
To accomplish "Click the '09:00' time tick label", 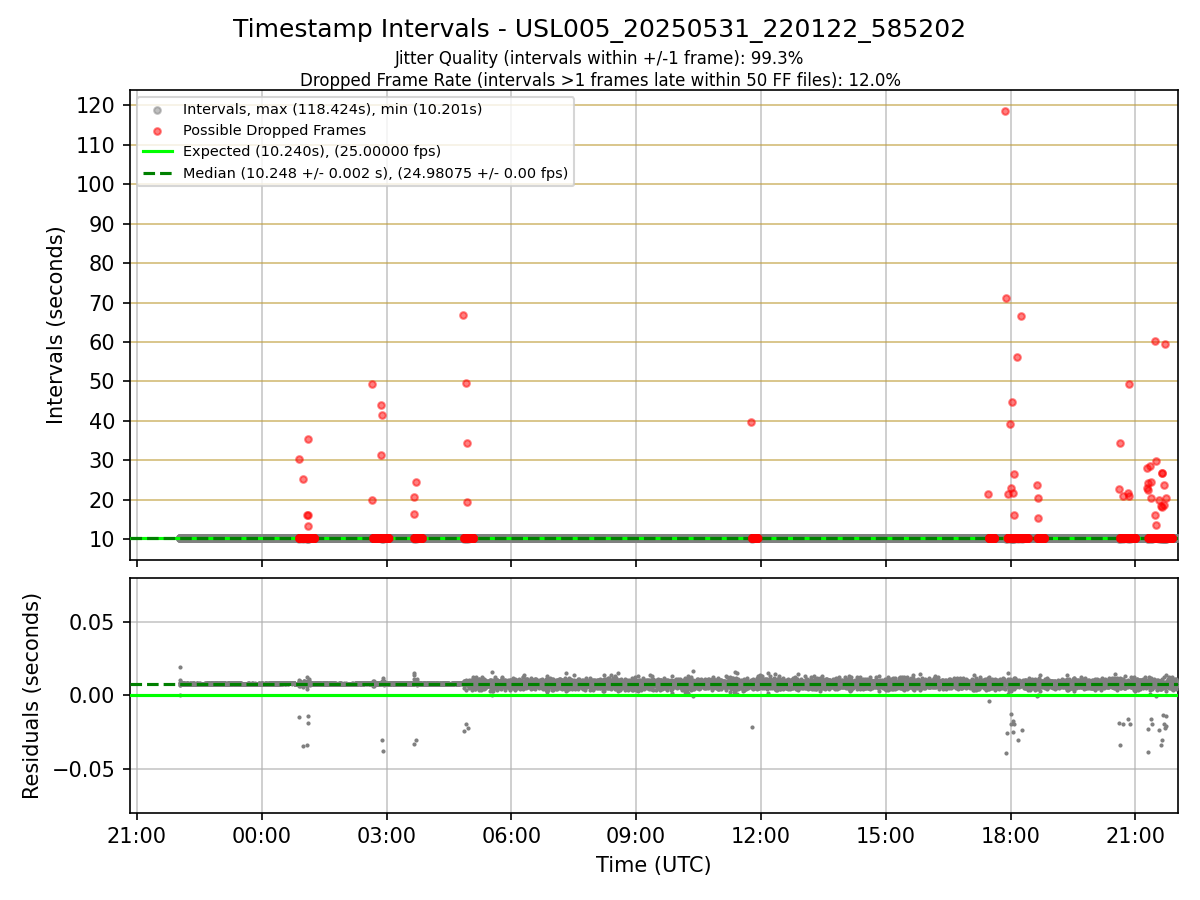I will (x=636, y=835).
